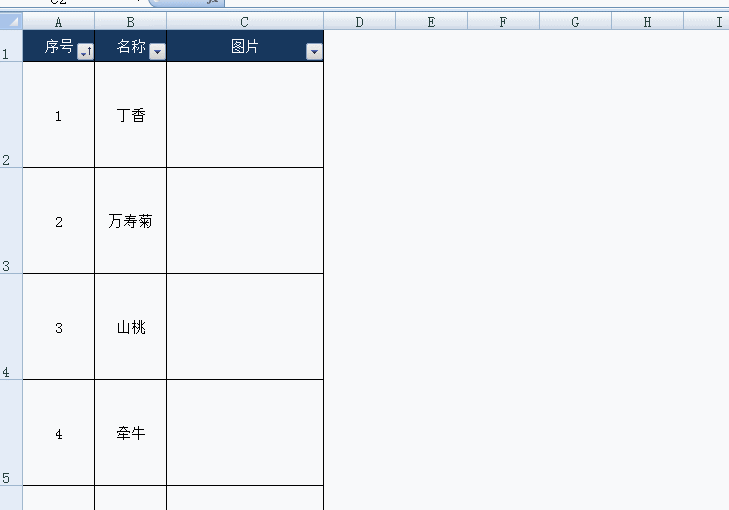Select column A header
The height and width of the screenshot is (510, 729).
click(59, 21)
